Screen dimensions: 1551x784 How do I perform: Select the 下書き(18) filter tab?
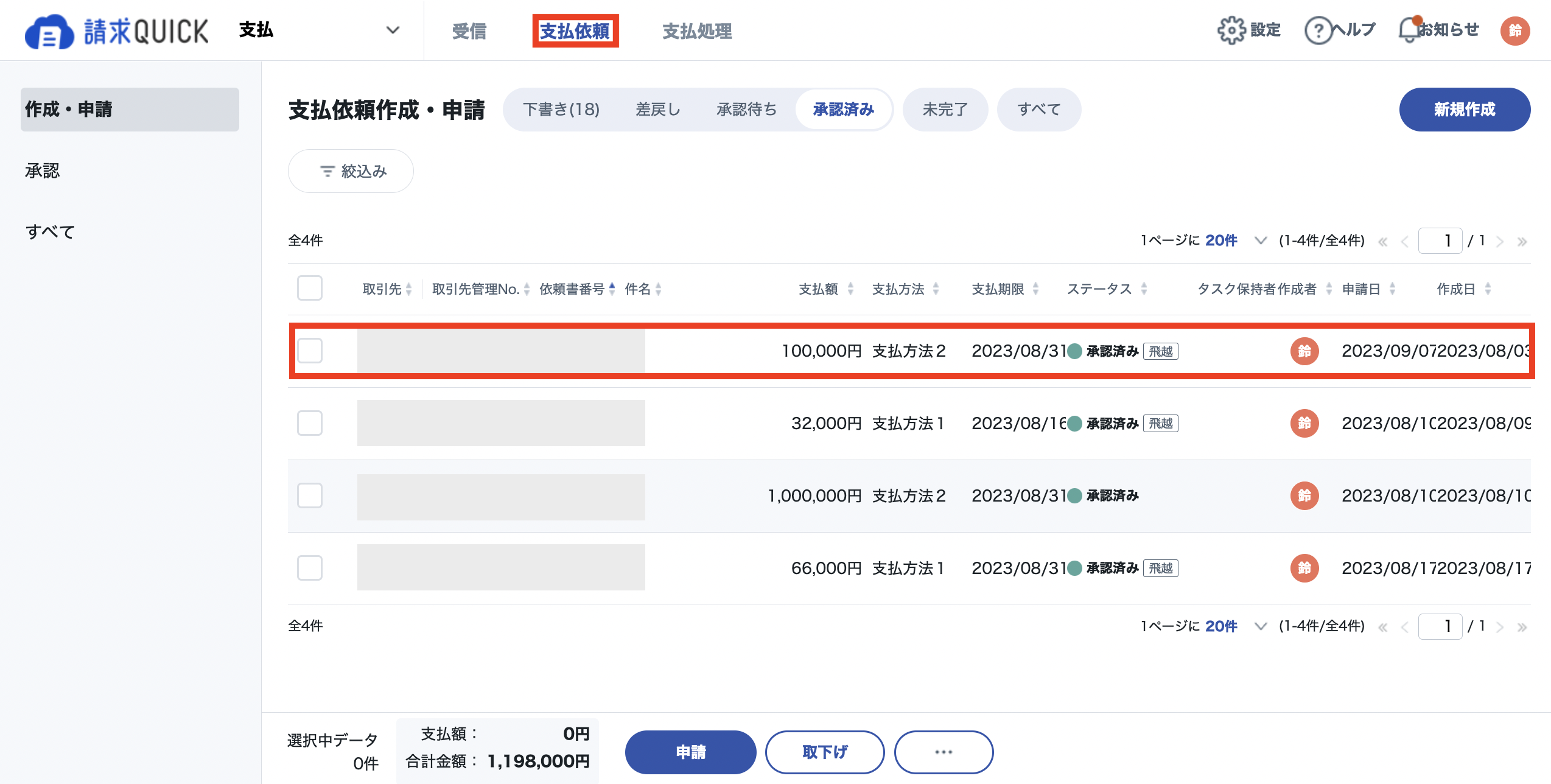tap(561, 110)
